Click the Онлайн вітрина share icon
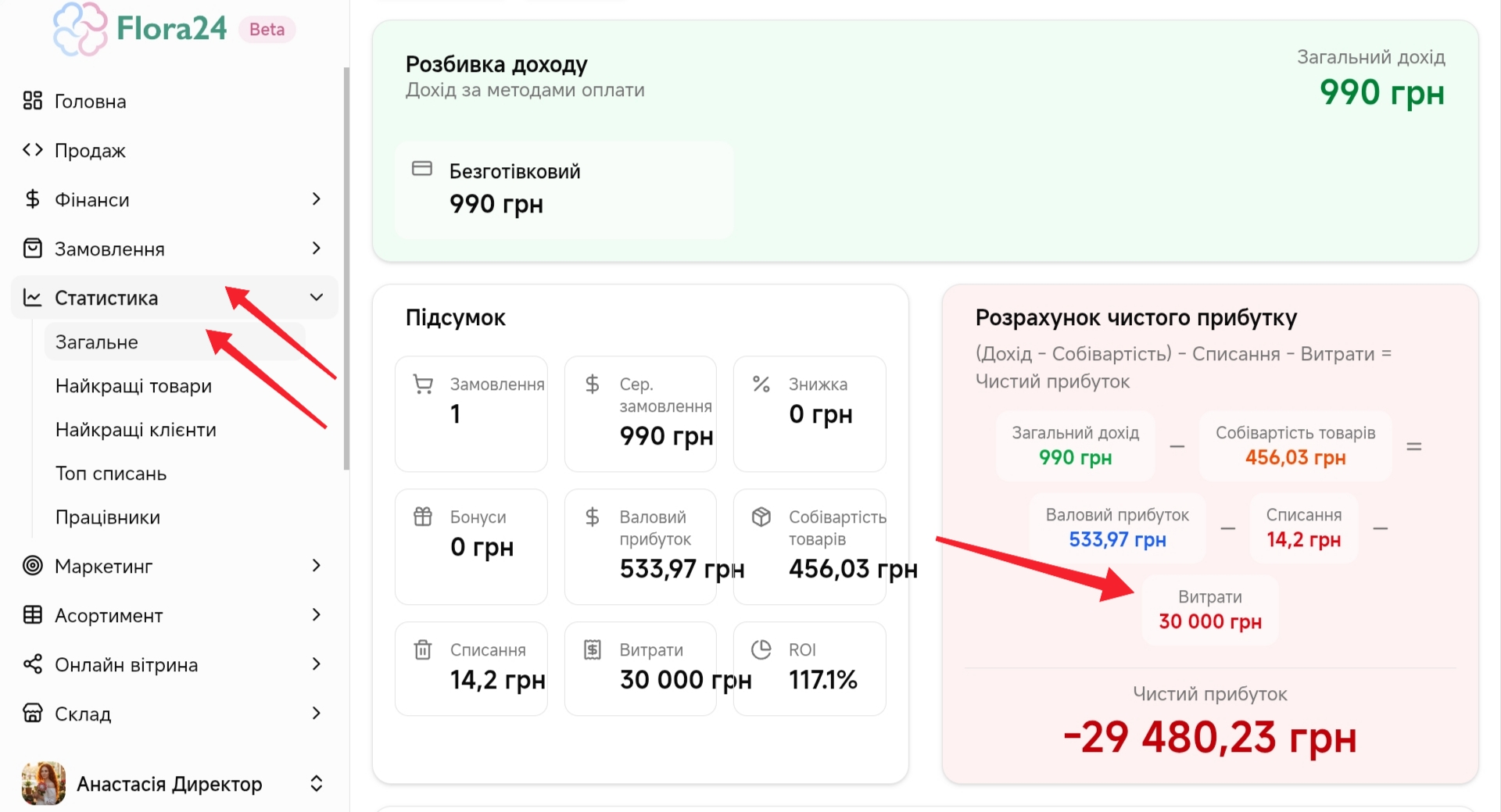The width and height of the screenshot is (1501, 812). (33, 664)
